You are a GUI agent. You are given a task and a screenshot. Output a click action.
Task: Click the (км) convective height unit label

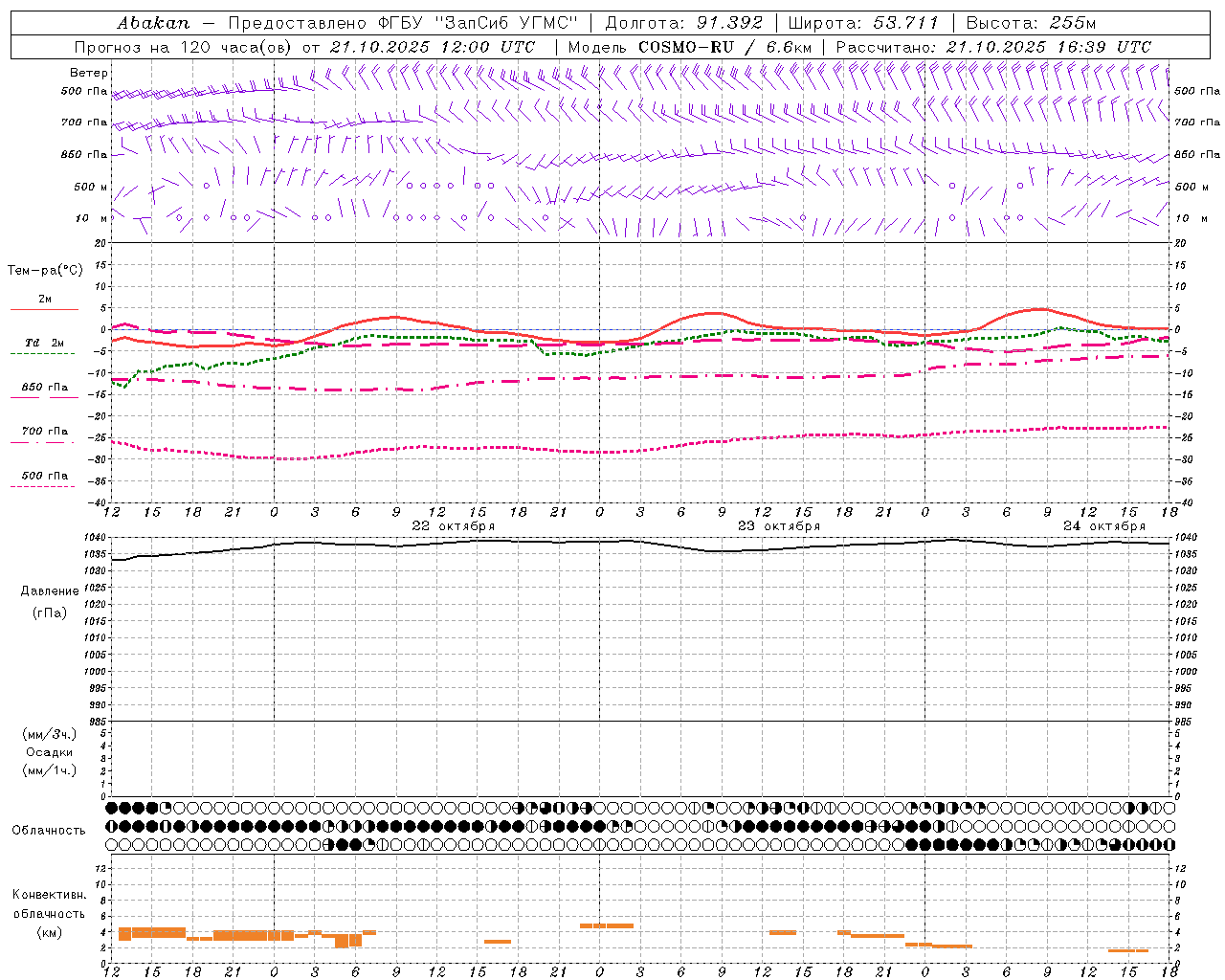49,932
